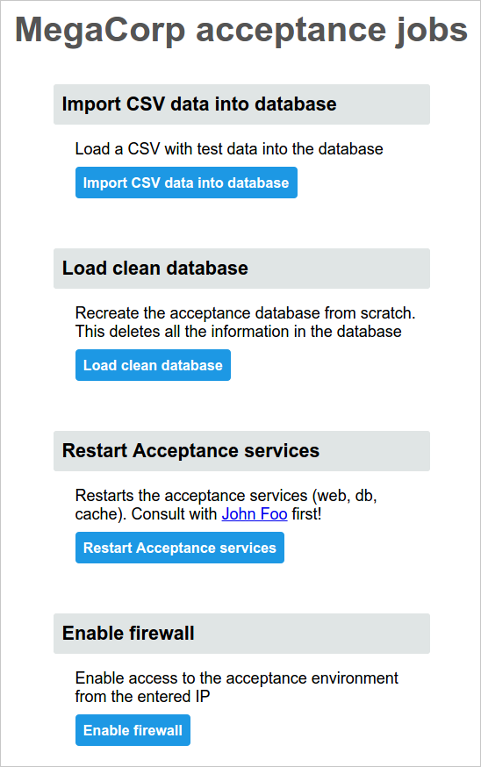This screenshot has height=767, width=481.
Task: Click the blue Import CSV data into database button
Action: [x=186, y=182]
